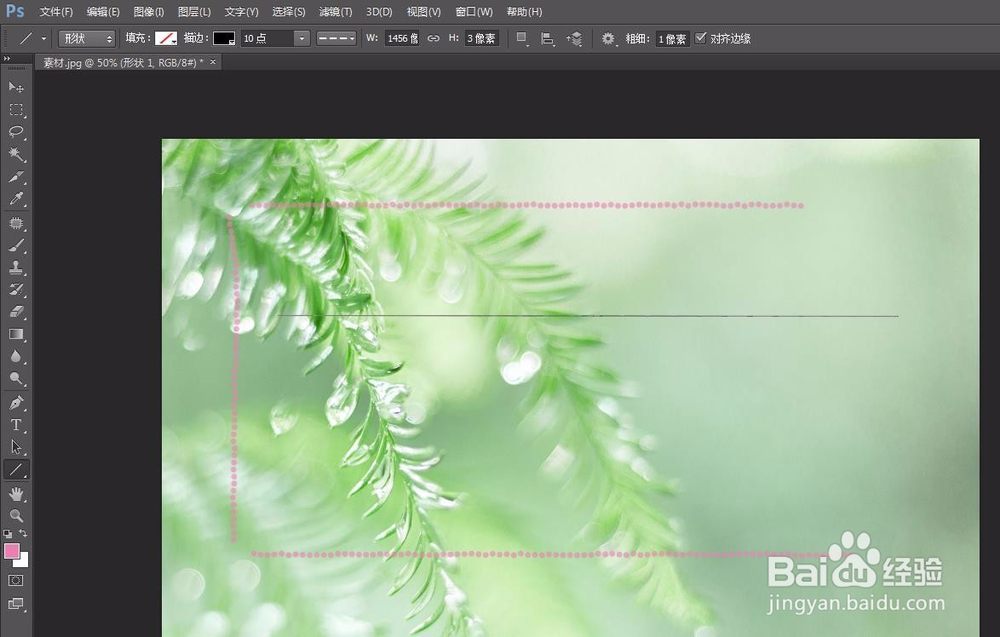Screen dimensions: 1000x637
Task: Open the 选择(S) menu
Action: 288,11
